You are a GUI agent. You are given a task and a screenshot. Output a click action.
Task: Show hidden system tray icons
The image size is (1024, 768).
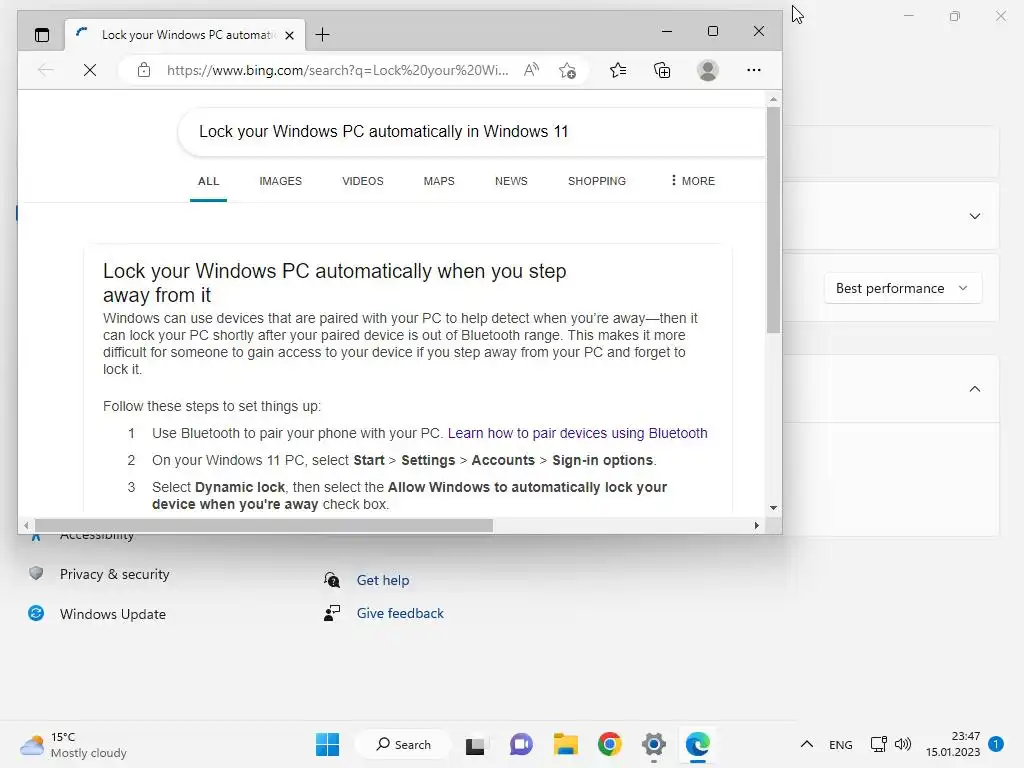807,744
